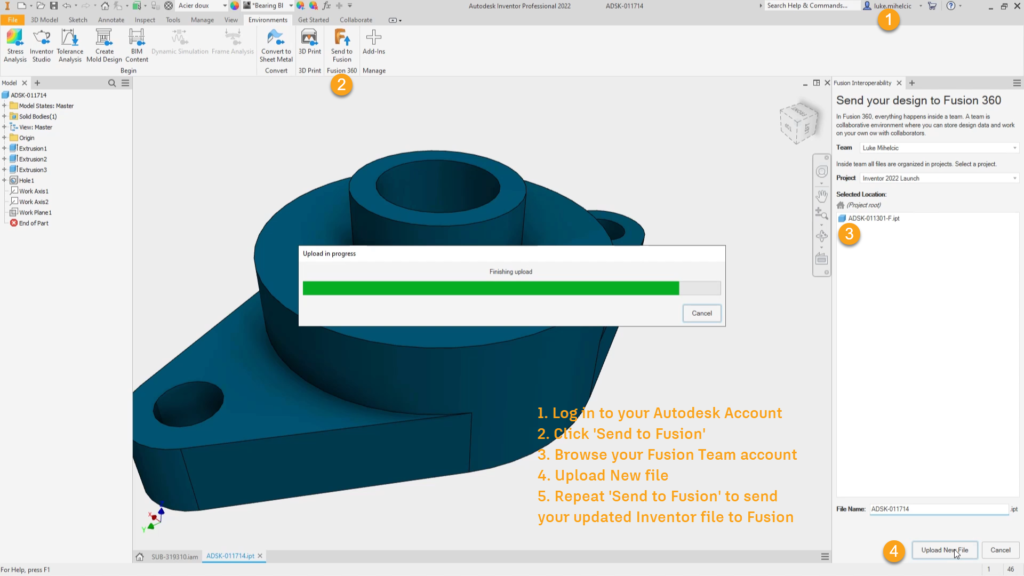Launch Inventor Studio
This screenshot has width=1024, height=576.
41,46
